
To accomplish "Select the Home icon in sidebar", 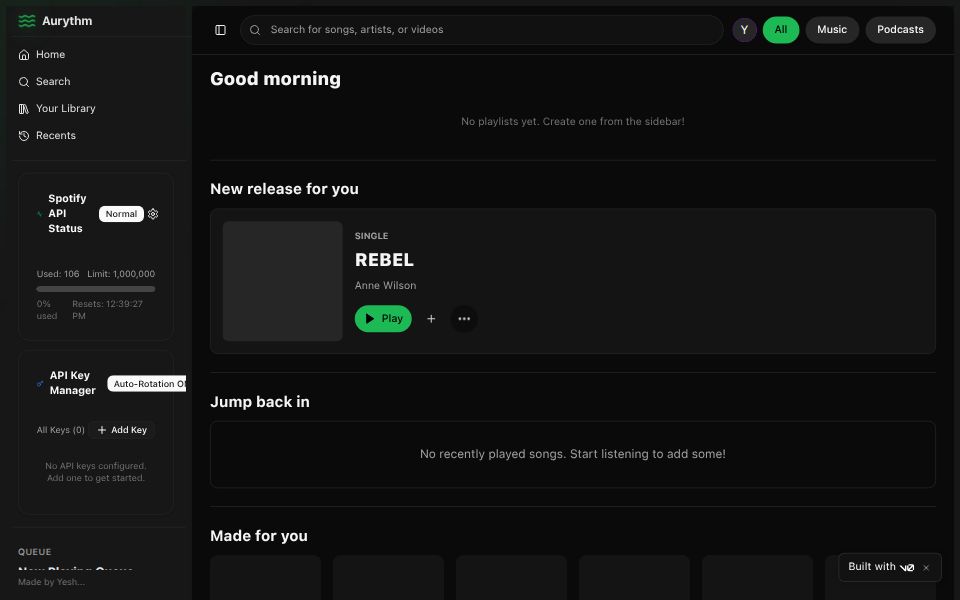I will coord(23,54).
